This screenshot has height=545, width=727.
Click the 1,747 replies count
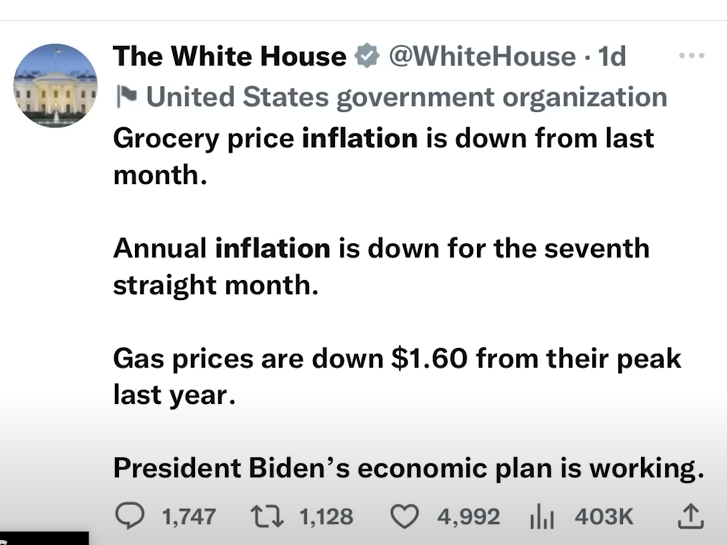[x=188, y=516]
